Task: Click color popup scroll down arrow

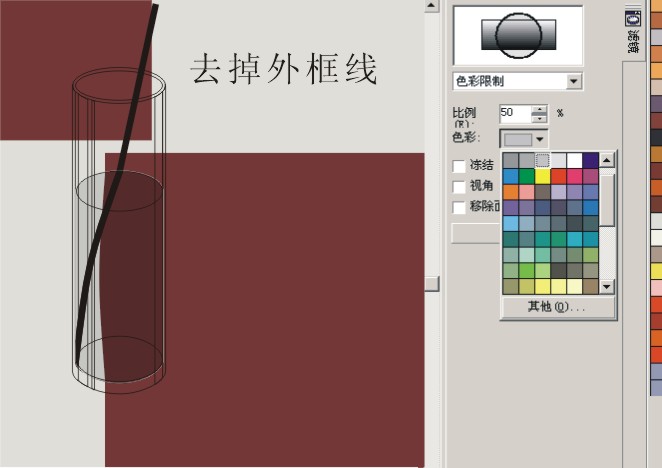Action: click(607, 287)
